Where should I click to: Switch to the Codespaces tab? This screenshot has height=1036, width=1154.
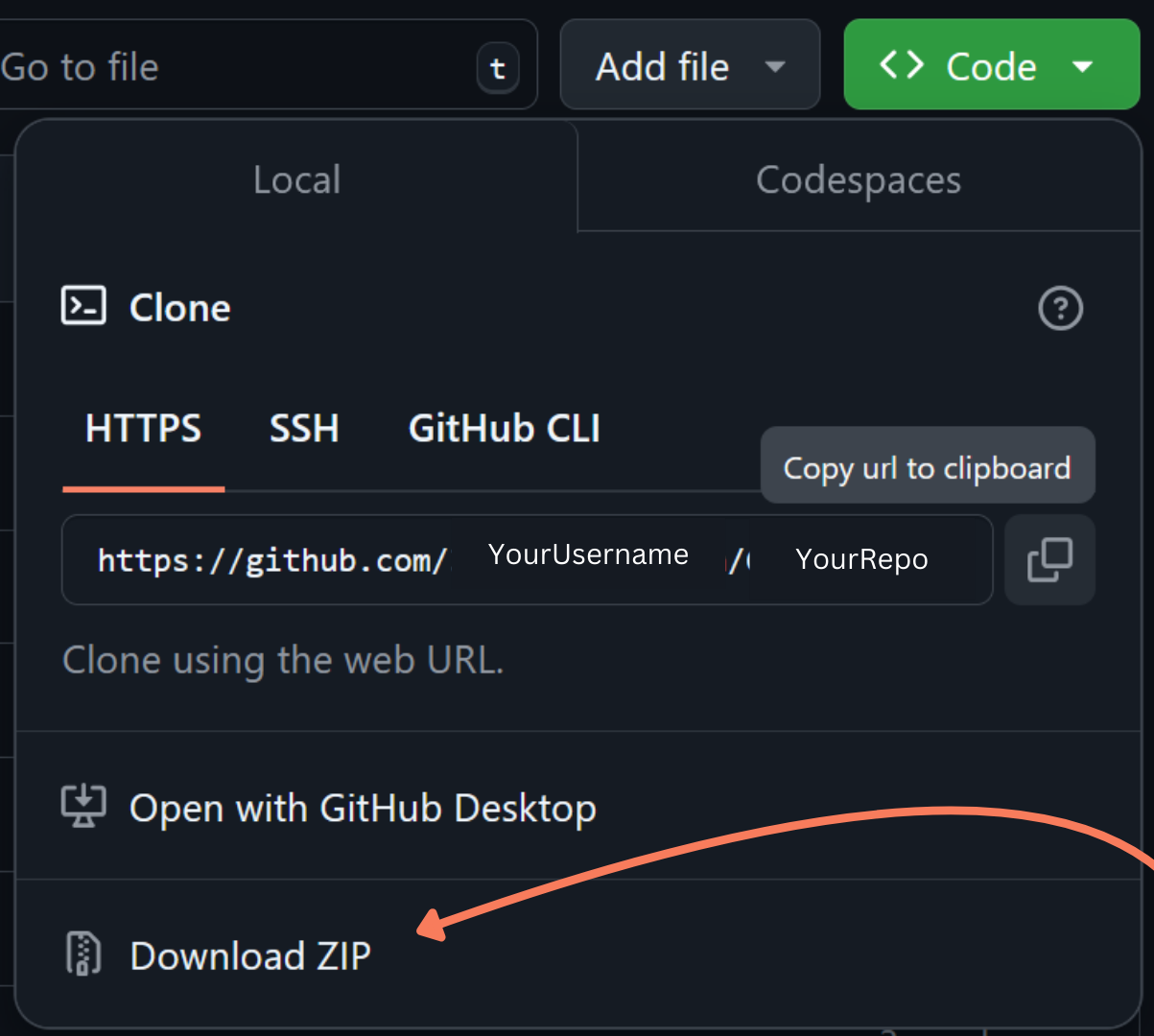pos(859,179)
